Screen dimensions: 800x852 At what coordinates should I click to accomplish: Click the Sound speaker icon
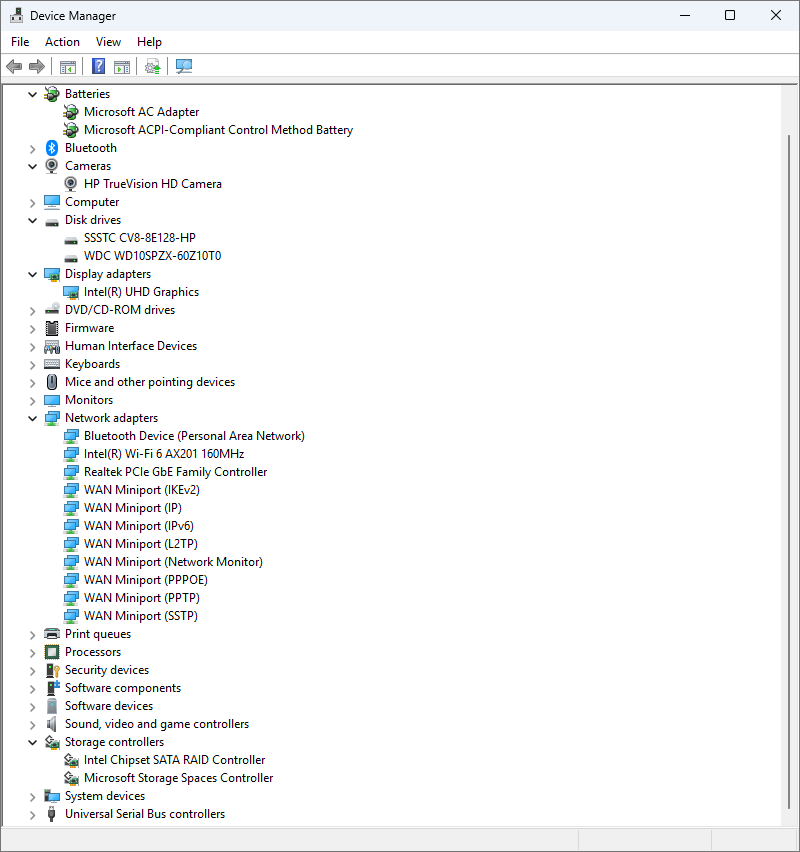tap(52, 724)
